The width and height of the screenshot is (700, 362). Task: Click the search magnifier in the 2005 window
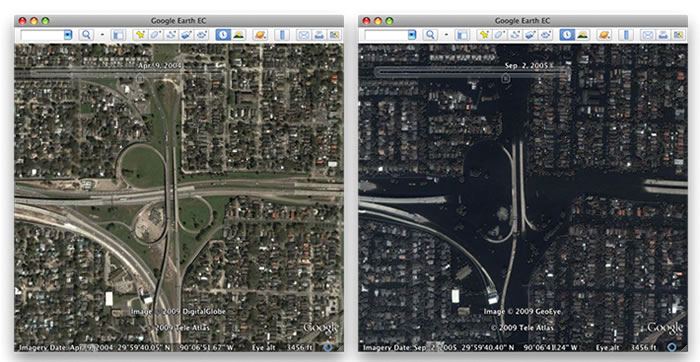coord(430,35)
